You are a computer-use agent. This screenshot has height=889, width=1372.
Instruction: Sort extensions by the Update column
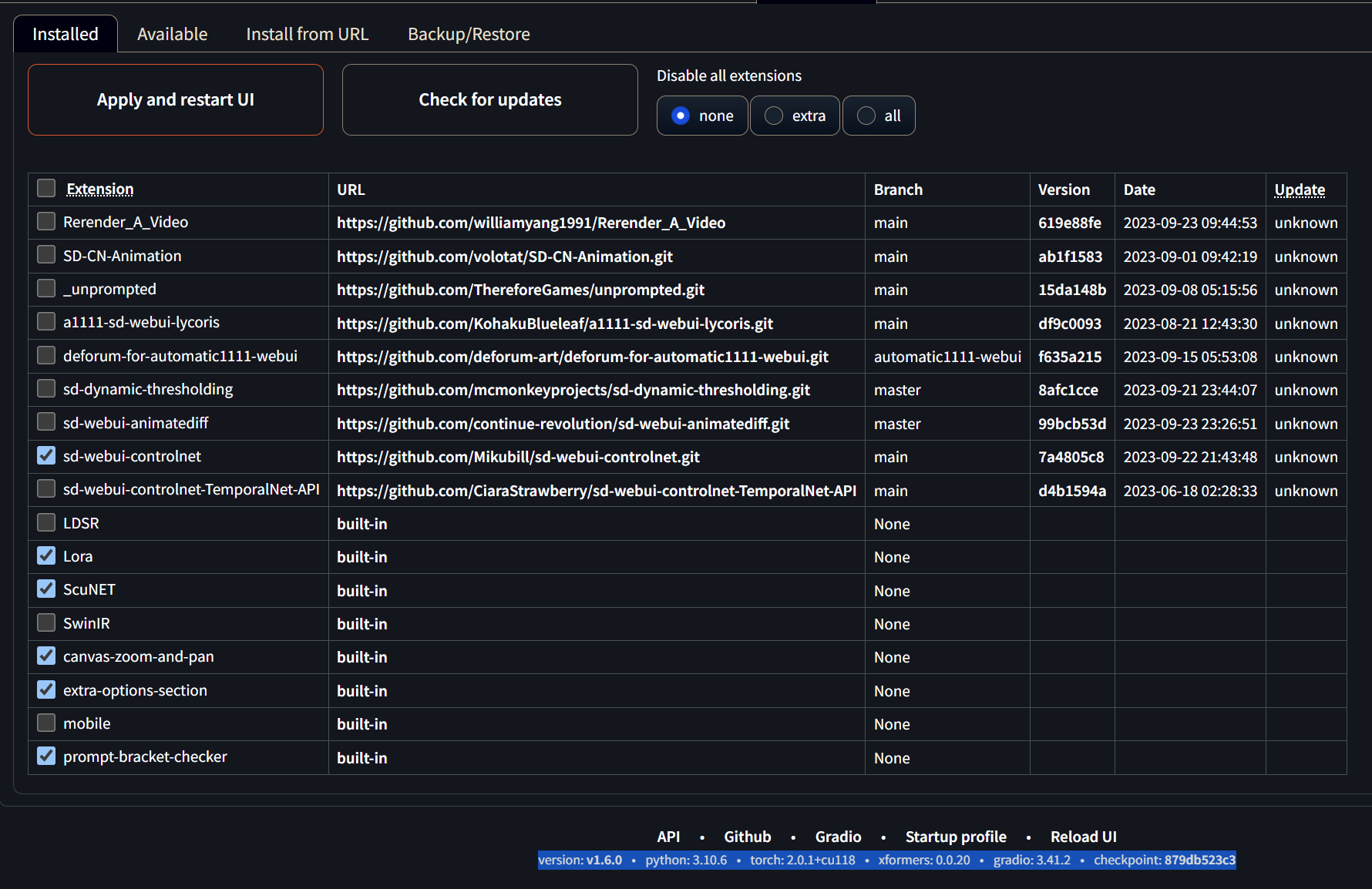click(x=1300, y=190)
